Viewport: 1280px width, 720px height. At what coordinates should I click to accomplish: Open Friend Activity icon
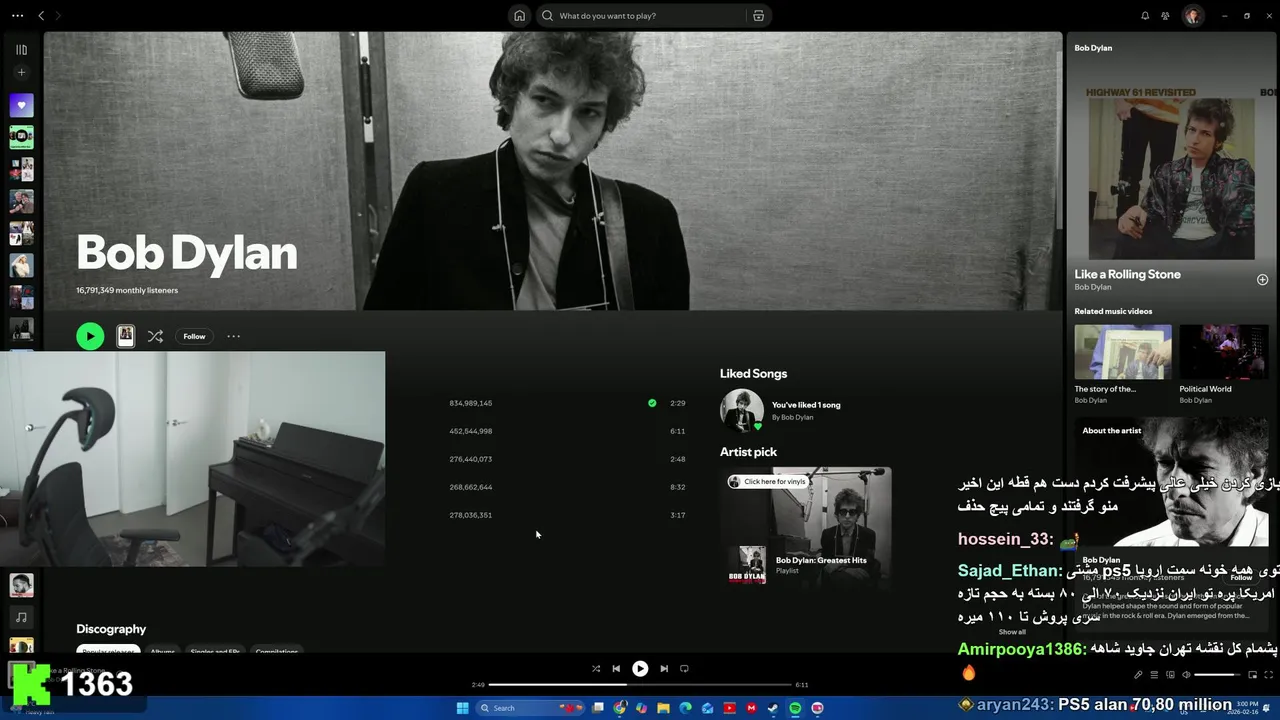coord(1165,16)
